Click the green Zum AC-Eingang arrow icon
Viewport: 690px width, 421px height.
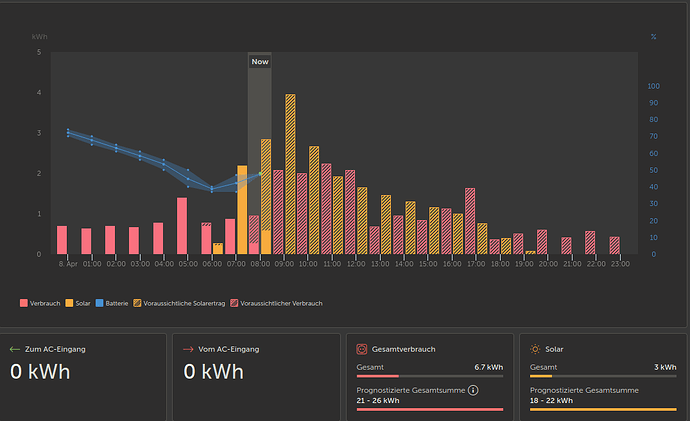[15, 349]
